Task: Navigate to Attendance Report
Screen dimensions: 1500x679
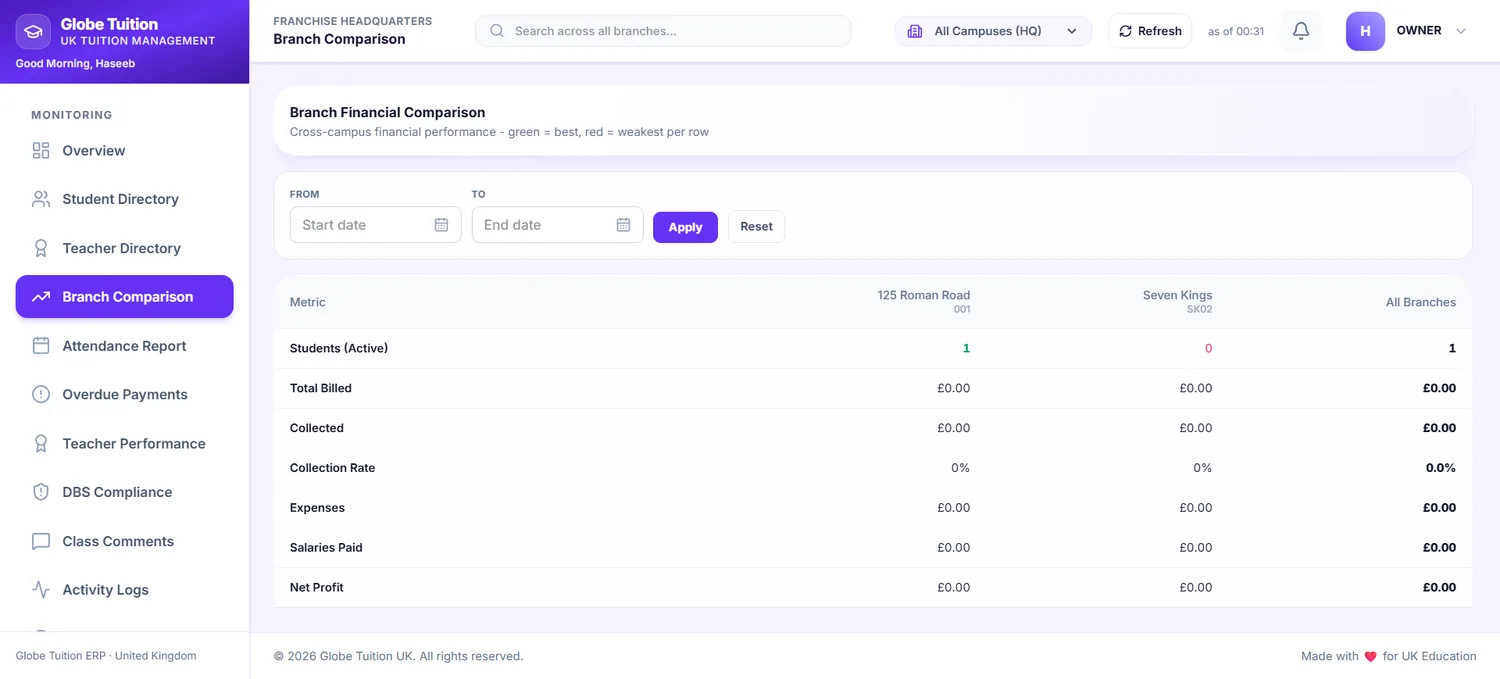Action: (x=125, y=346)
